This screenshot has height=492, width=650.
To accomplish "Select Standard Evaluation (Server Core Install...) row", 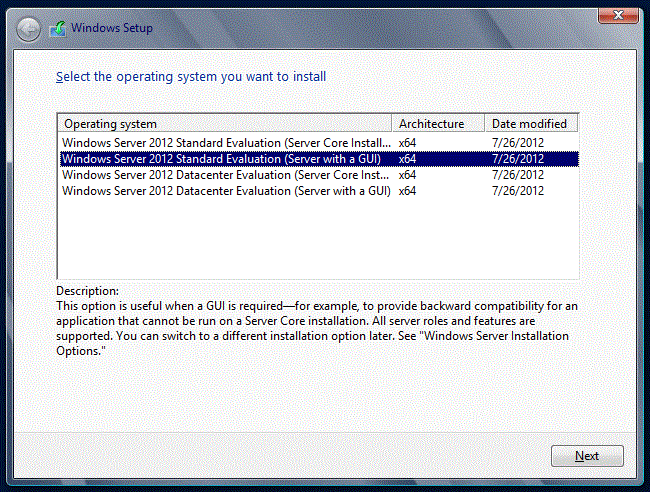I will [319, 143].
